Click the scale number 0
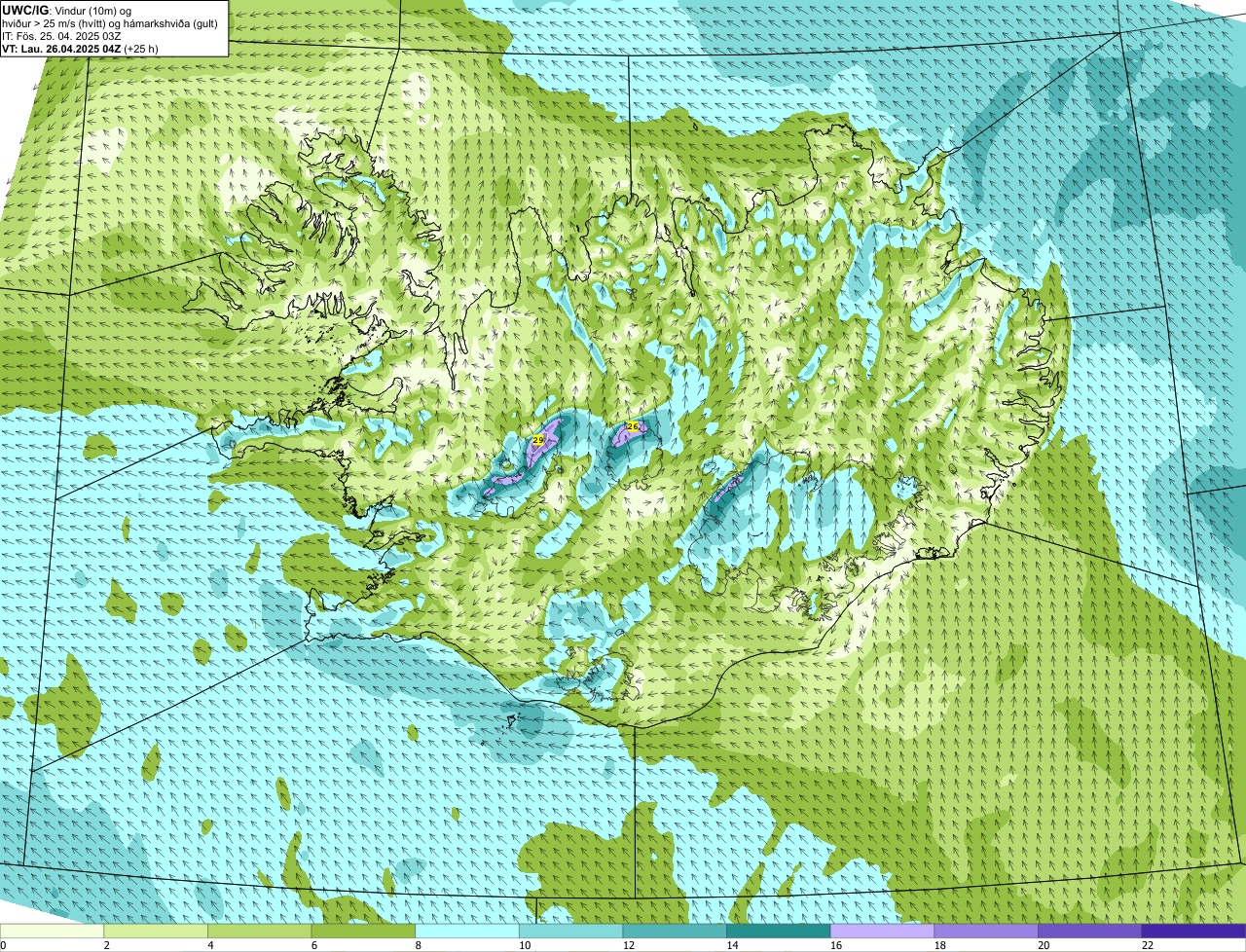This screenshot has height=952, width=1246. pos(3,945)
